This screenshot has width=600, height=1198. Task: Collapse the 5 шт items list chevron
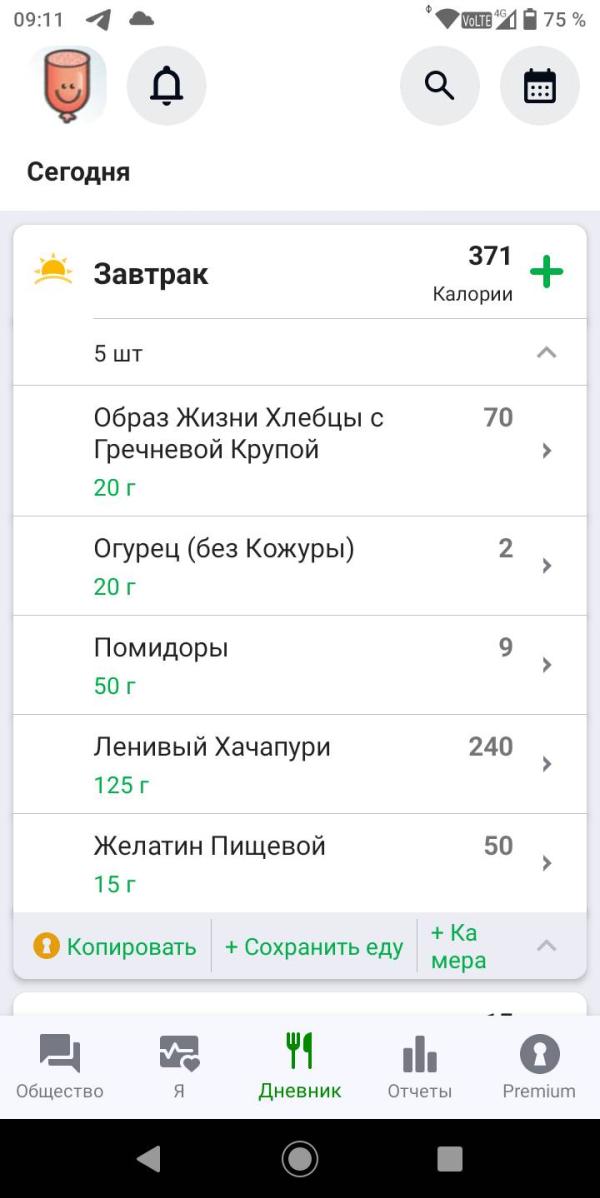coord(546,353)
